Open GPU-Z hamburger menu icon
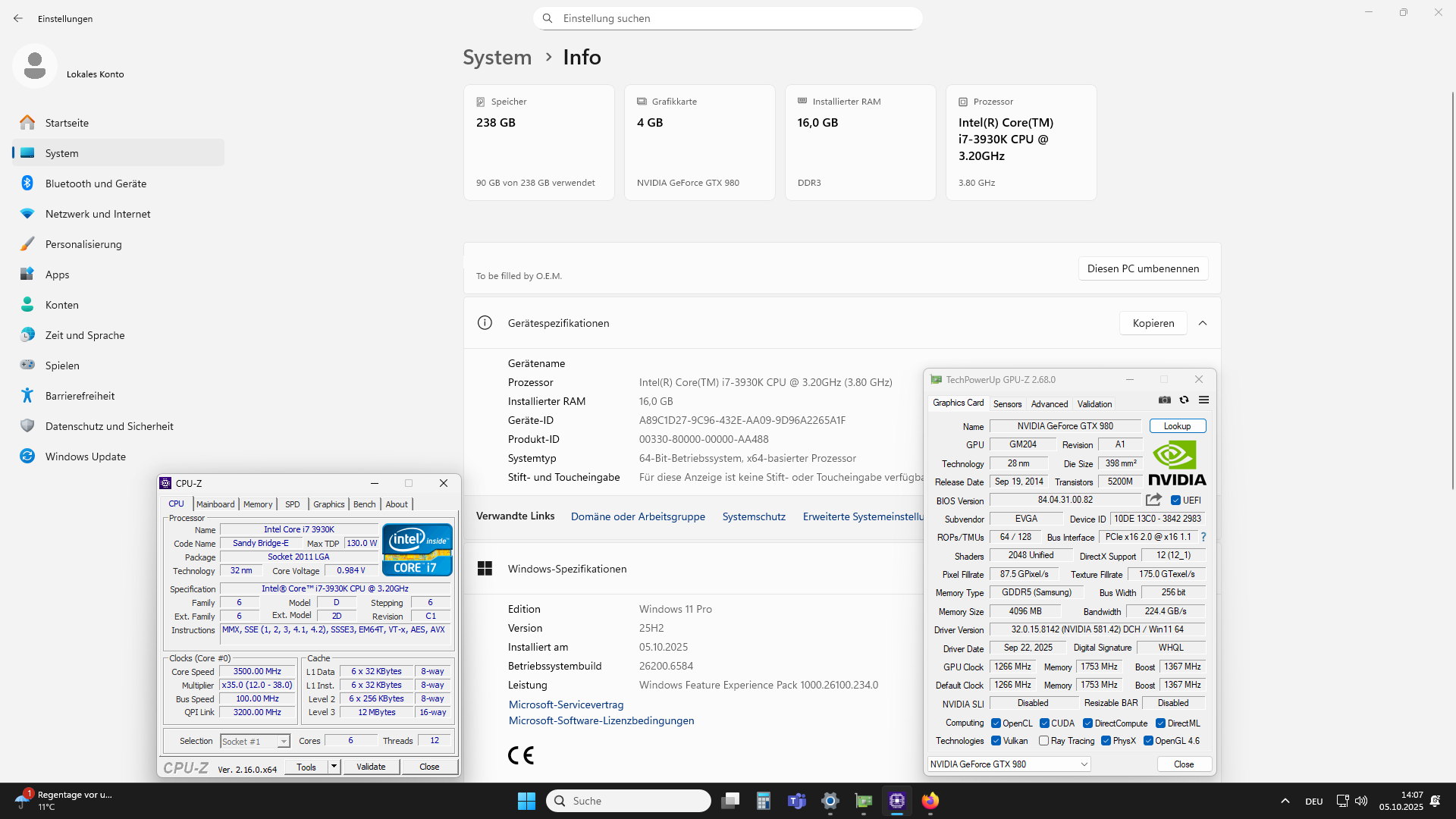 click(1203, 400)
